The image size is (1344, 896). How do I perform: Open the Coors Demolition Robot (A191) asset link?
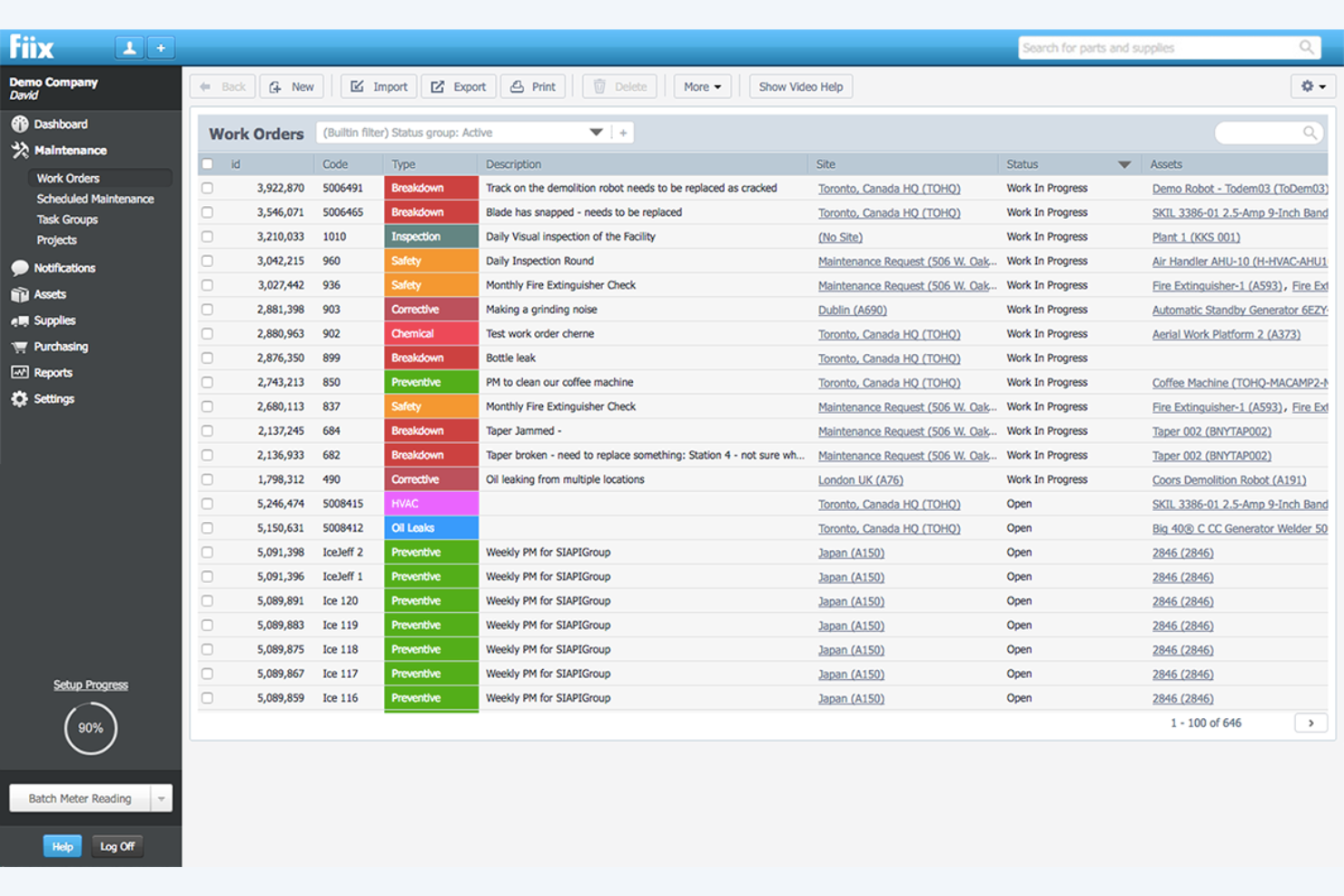point(1229,480)
